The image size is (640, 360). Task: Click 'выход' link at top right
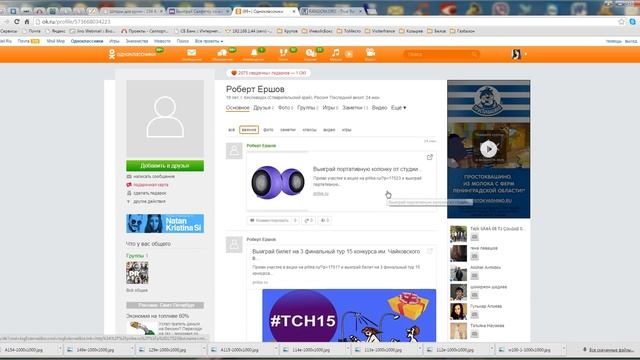[x=631, y=41]
